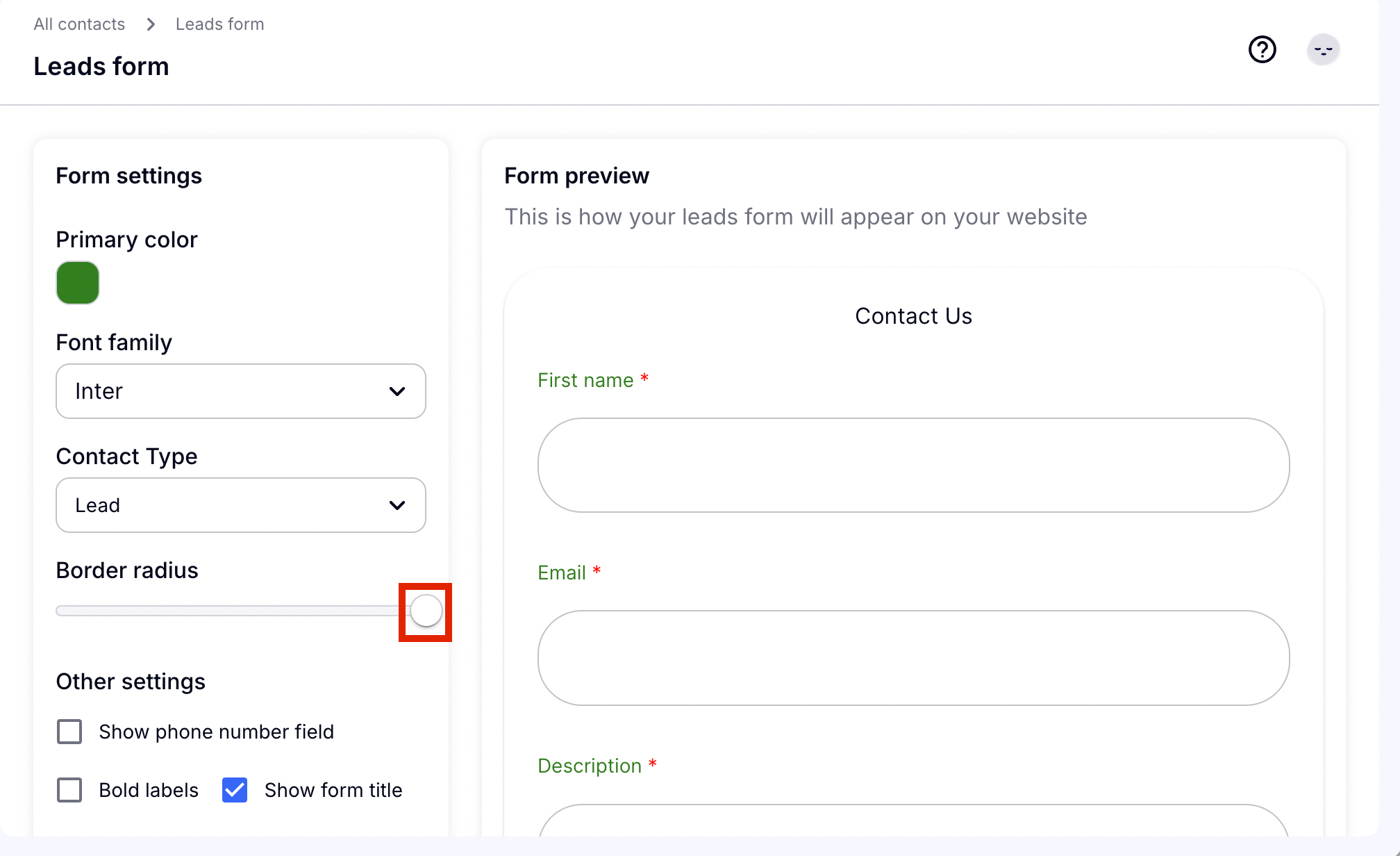The height and width of the screenshot is (856, 1400).
Task: Uncheck the Show form title checkbox
Action: pos(235,790)
